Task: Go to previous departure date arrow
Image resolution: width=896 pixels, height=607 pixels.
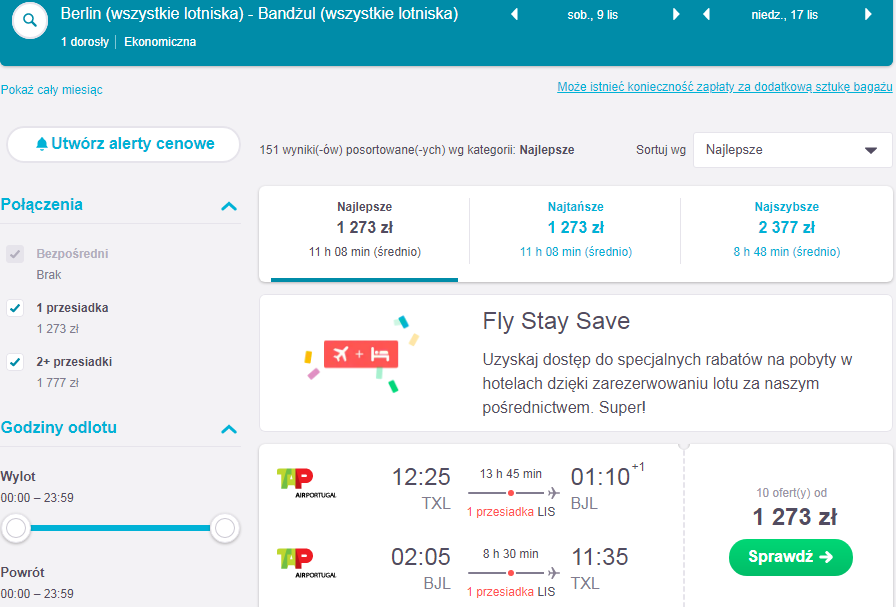Action: click(514, 14)
